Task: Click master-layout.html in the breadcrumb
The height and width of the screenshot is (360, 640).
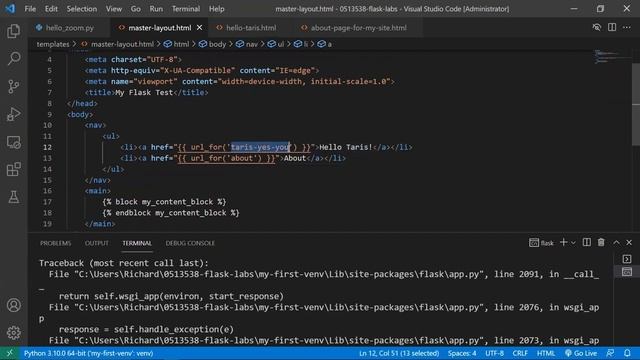Action: [117, 44]
